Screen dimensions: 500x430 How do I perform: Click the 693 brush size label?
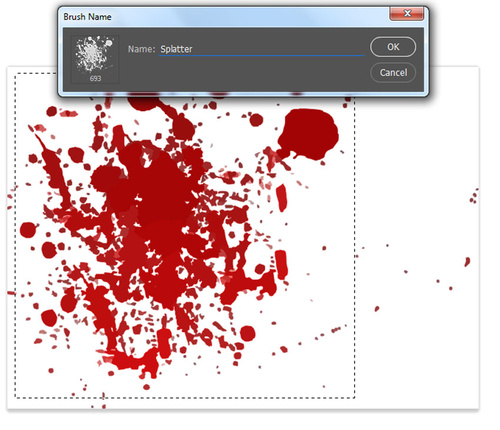click(x=95, y=79)
